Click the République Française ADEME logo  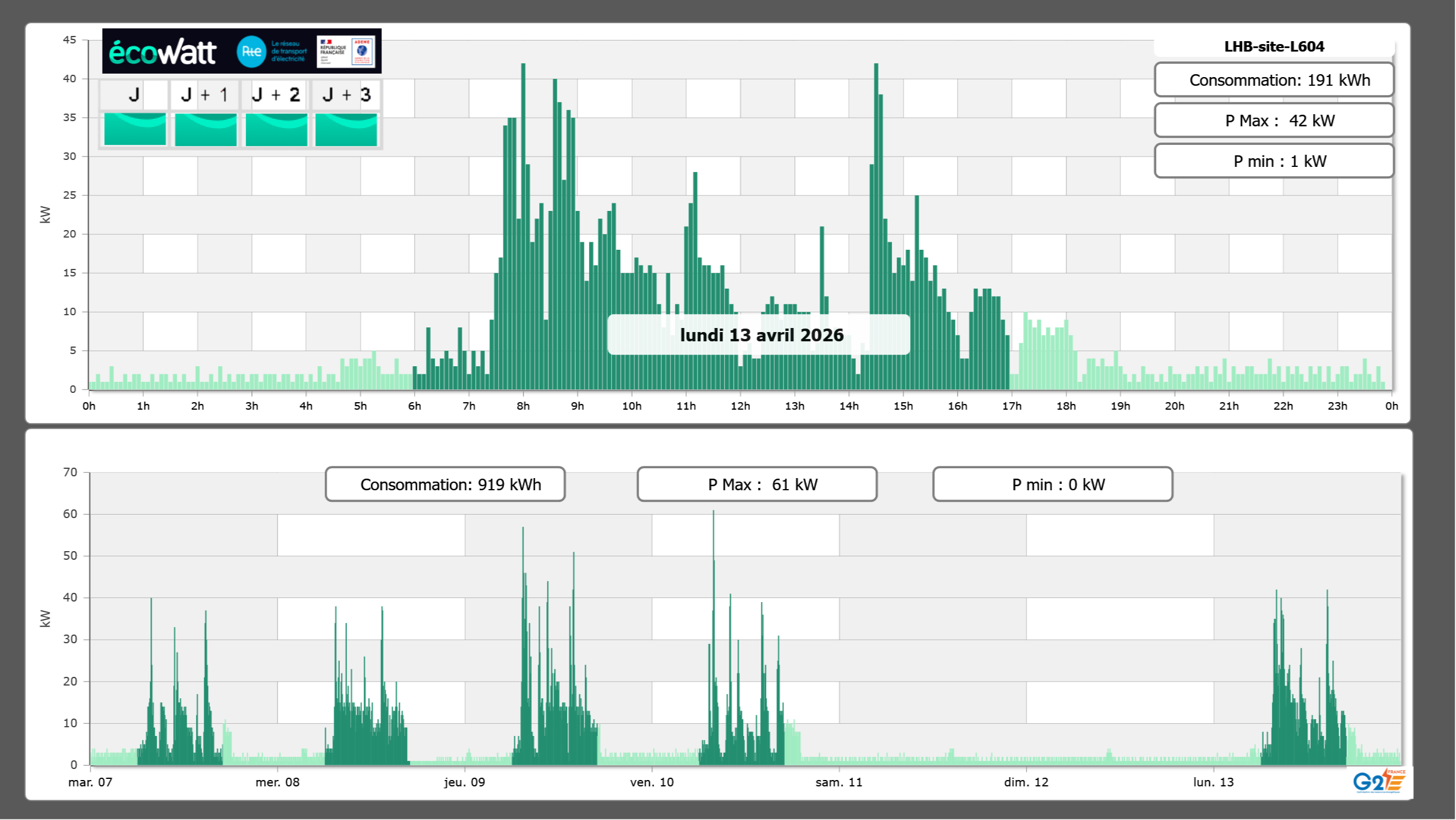[x=346, y=52]
